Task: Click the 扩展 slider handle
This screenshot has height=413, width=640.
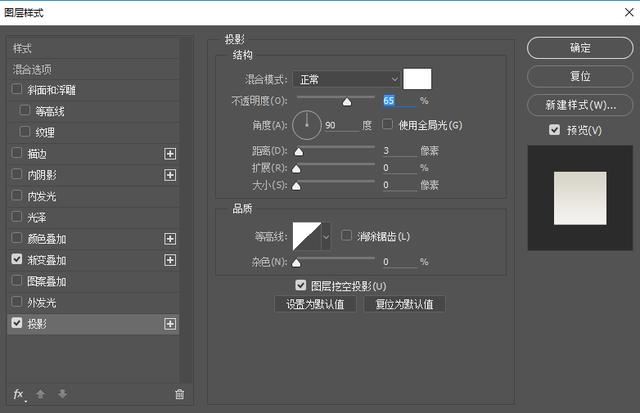Action: (x=297, y=169)
